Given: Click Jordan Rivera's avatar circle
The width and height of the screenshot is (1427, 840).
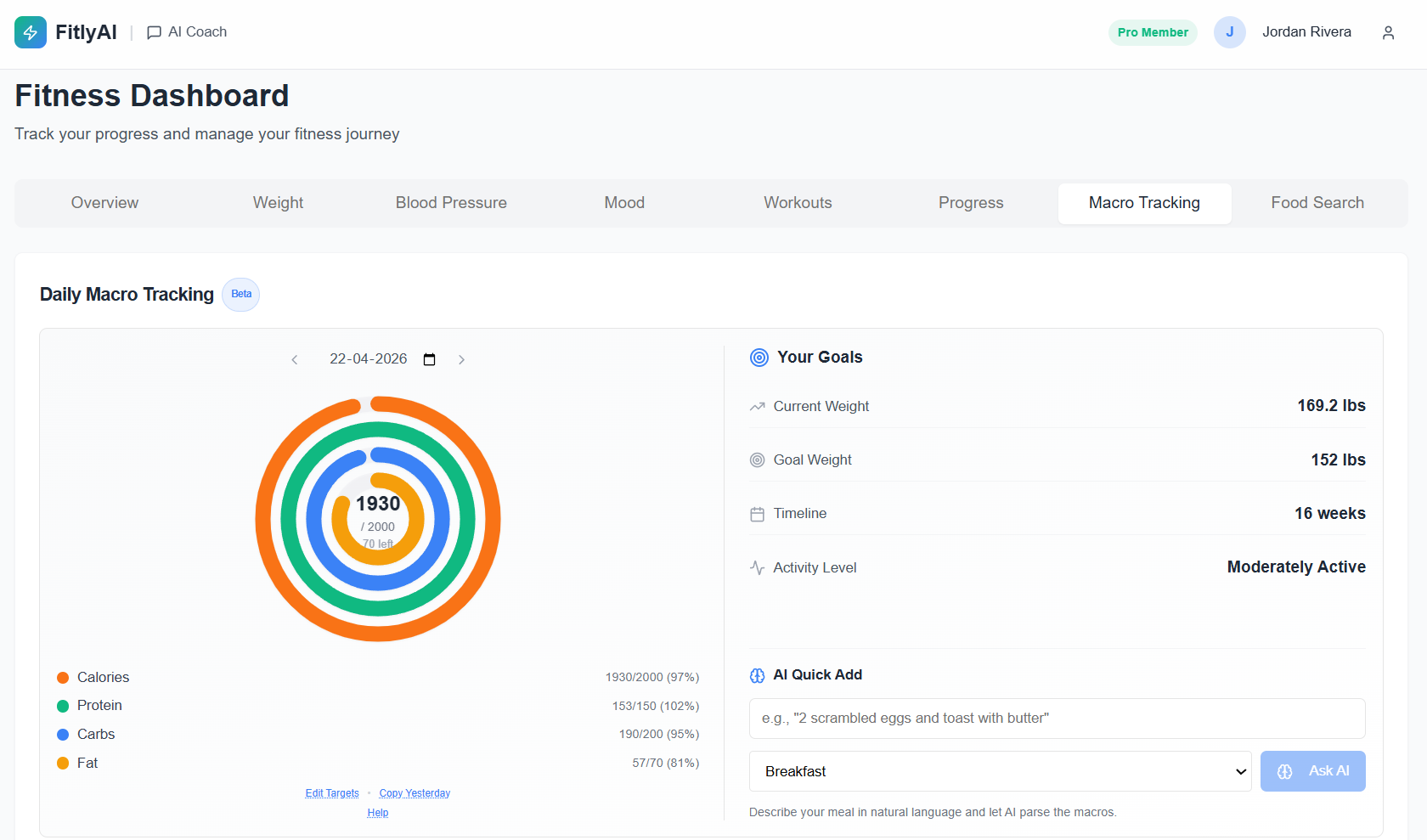Looking at the screenshot, I should (1230, 31).
